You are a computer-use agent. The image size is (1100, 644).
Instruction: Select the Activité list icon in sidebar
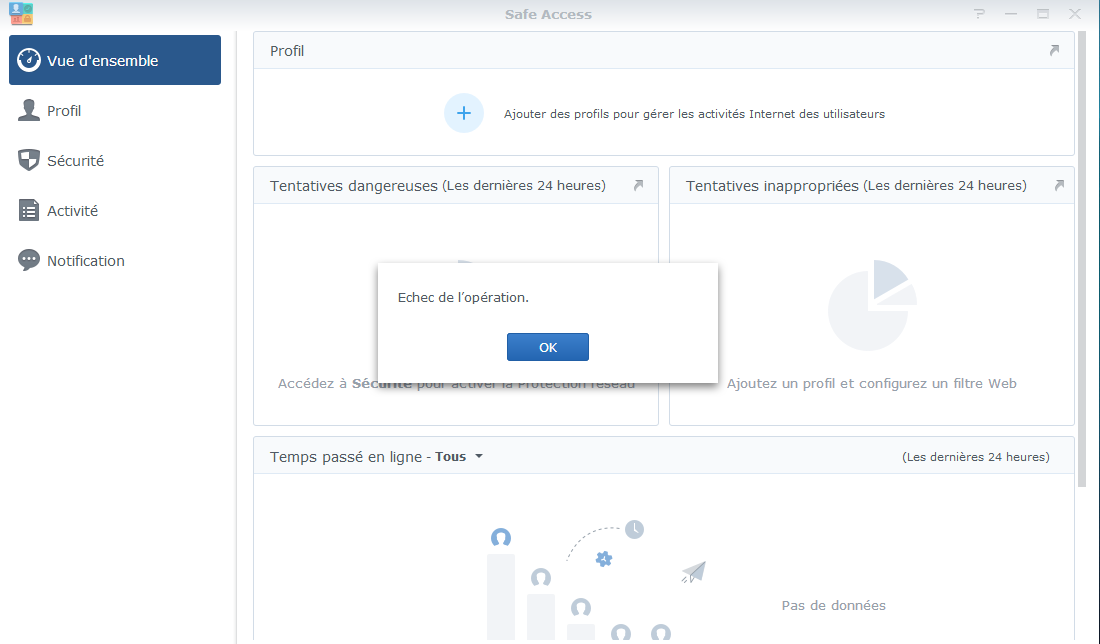coord(27,210)
